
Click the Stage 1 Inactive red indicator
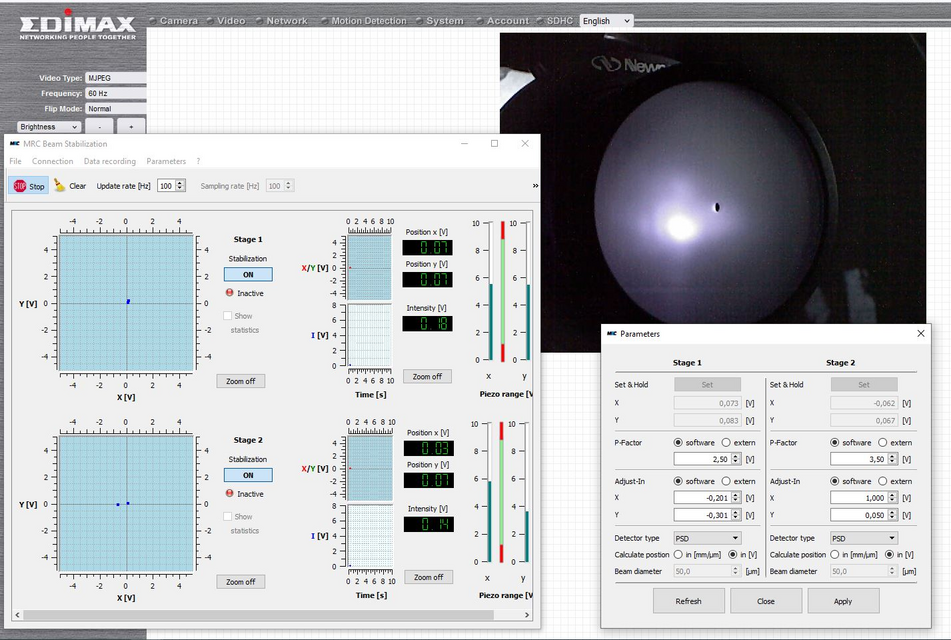coord(229,293)
